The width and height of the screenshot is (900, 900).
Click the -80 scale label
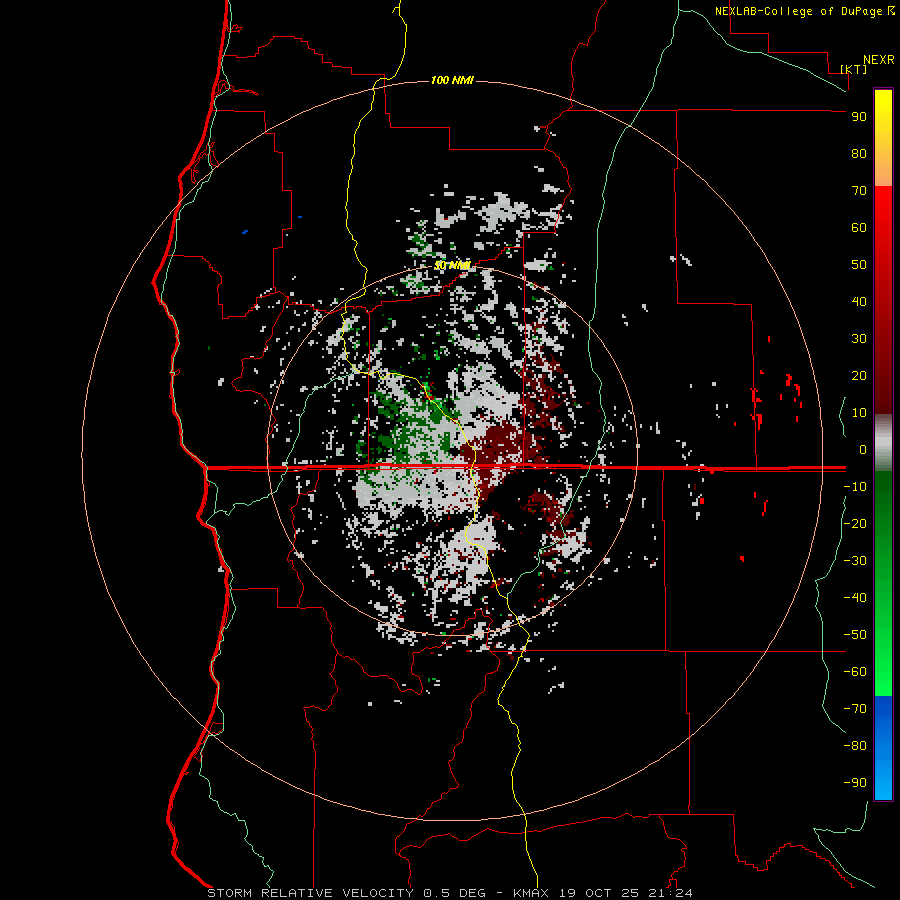pyautogui.click(x=855, y=746)
